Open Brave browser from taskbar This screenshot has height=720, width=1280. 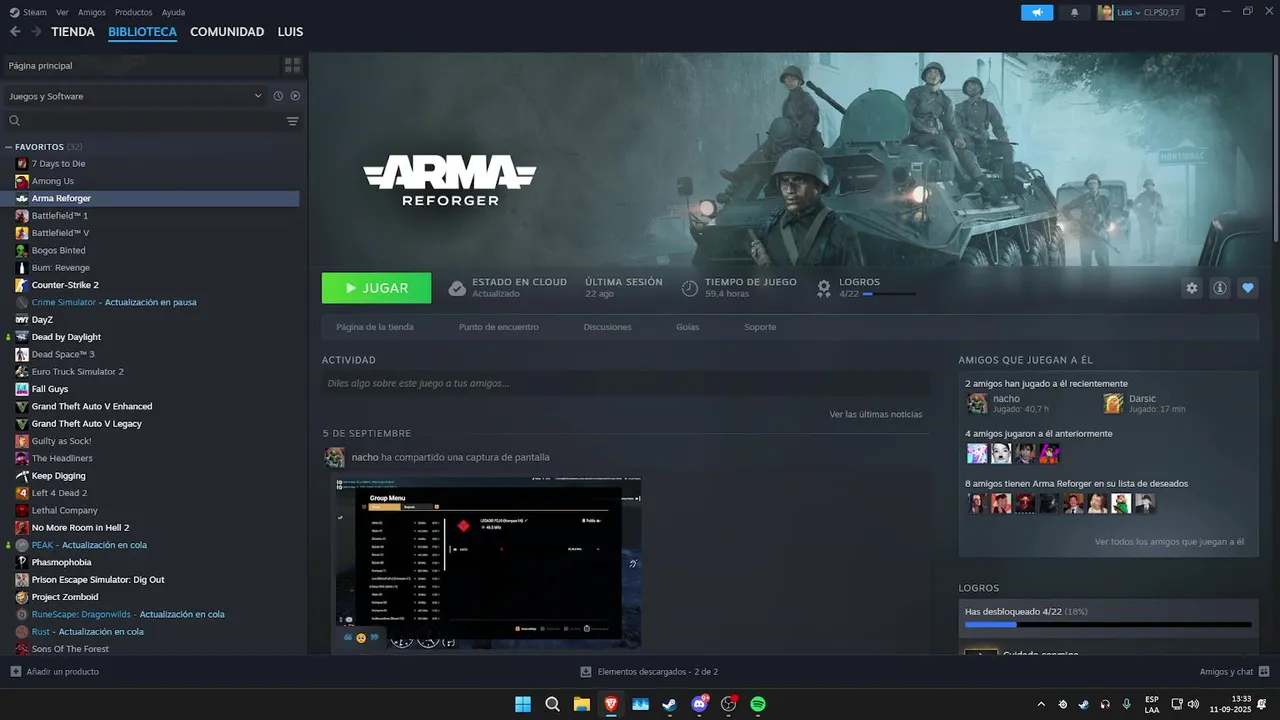click(611, 704)
